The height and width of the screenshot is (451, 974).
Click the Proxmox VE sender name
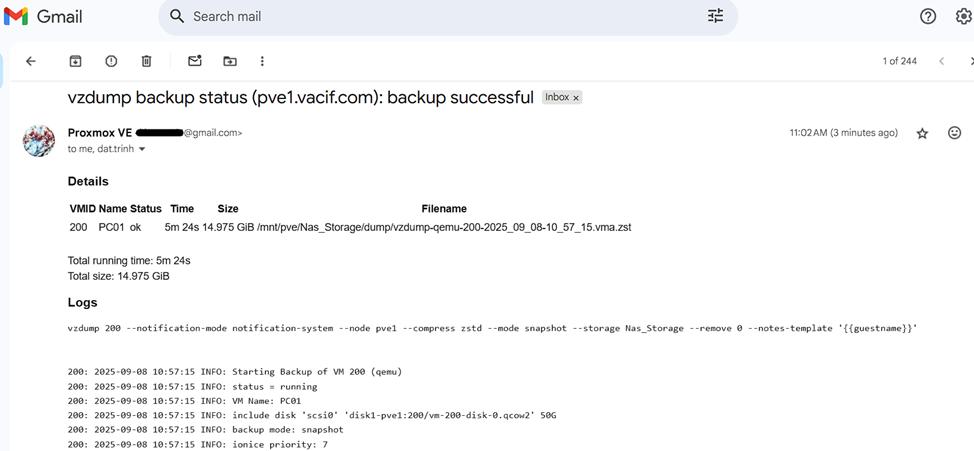(x=99, y=132)
